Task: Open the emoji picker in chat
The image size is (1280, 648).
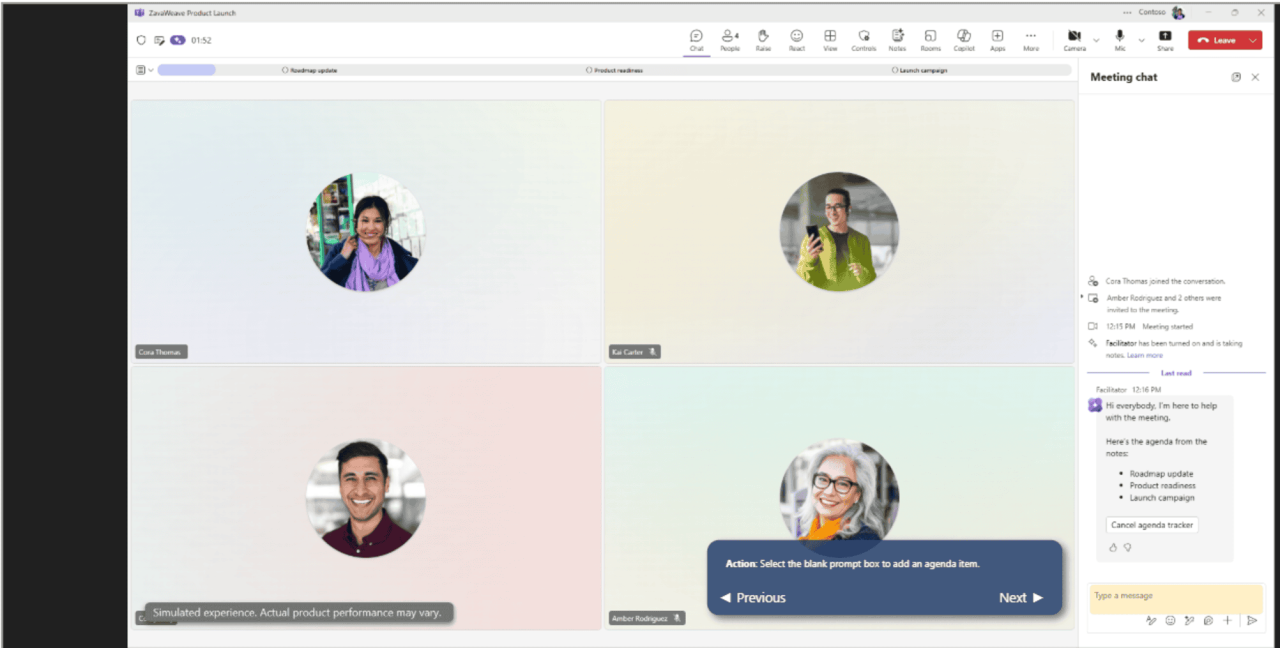Action: pos(1169,621)
